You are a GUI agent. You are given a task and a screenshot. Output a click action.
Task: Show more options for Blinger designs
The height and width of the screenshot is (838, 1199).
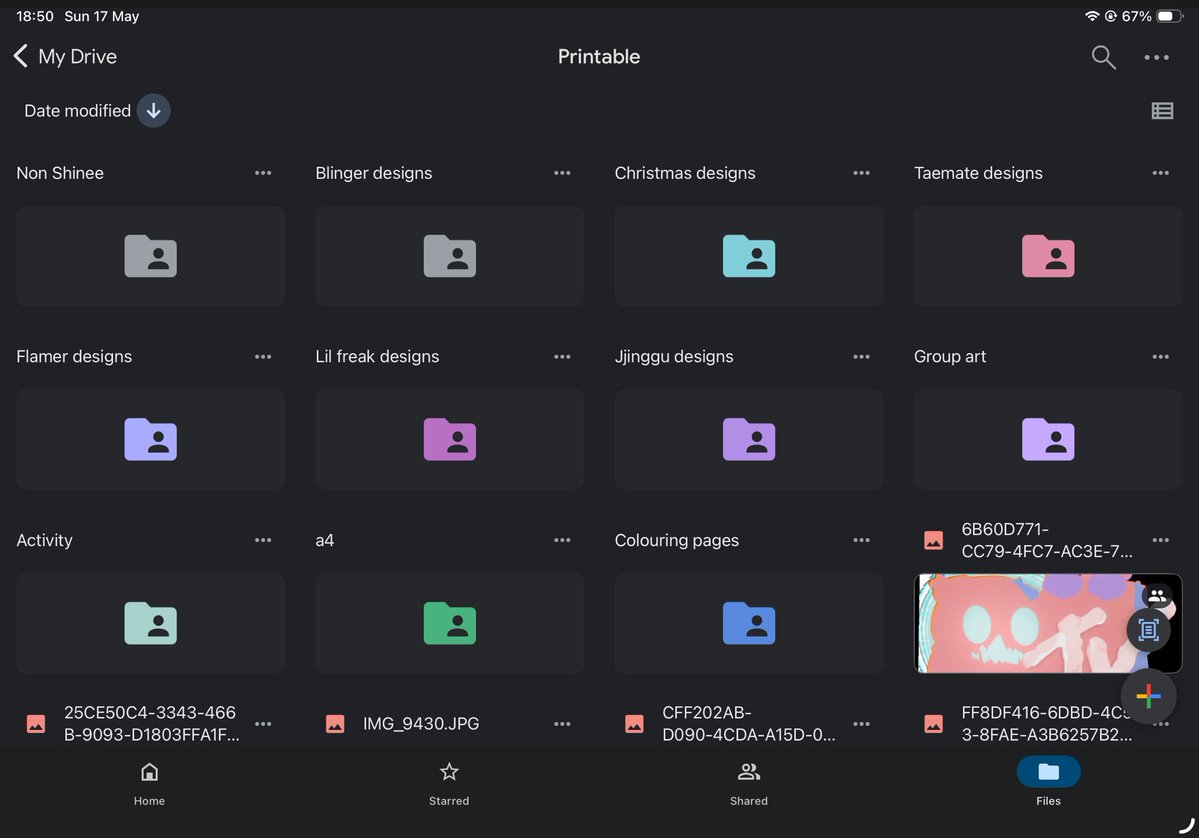pos(562,173)
